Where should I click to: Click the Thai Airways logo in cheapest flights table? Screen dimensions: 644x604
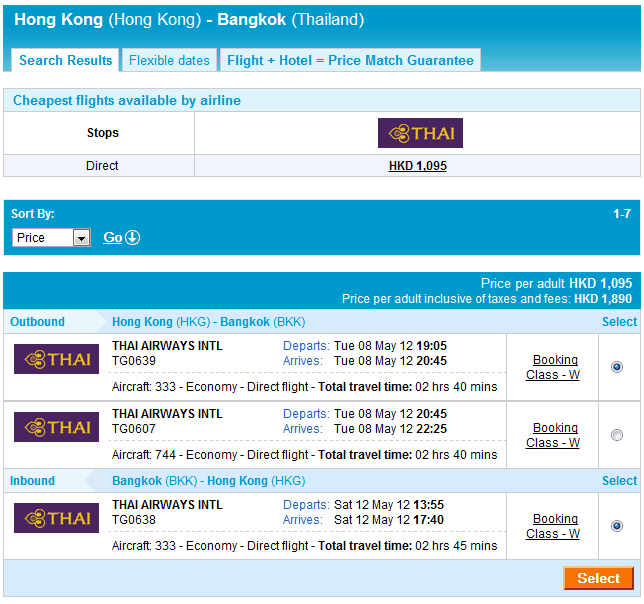tap(420, 133)
